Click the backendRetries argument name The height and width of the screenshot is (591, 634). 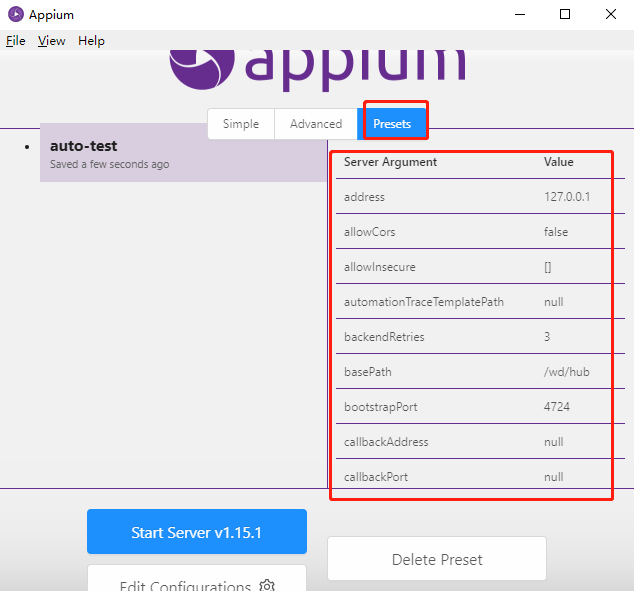point(384,337)
